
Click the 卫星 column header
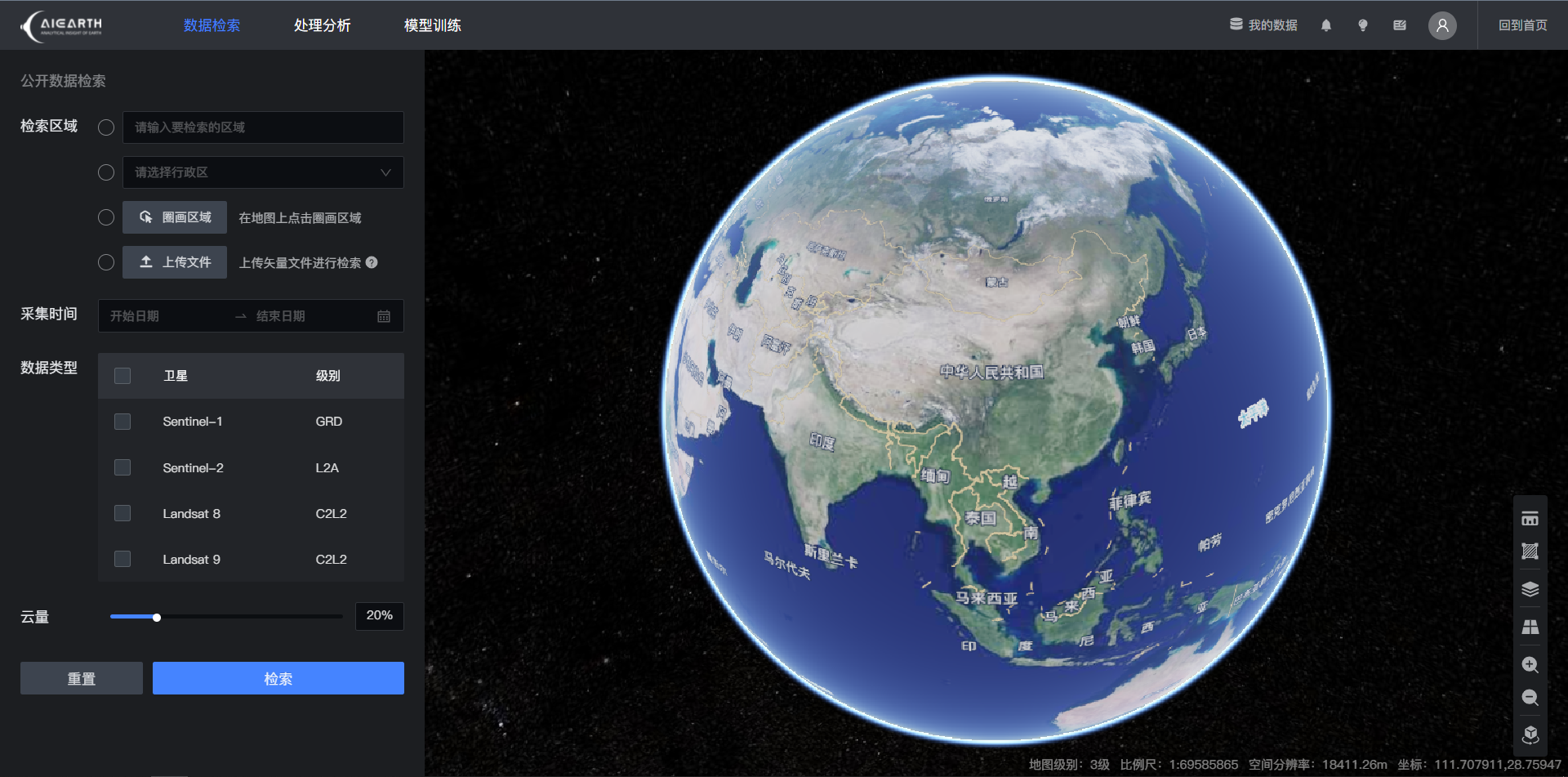[176, 376]
